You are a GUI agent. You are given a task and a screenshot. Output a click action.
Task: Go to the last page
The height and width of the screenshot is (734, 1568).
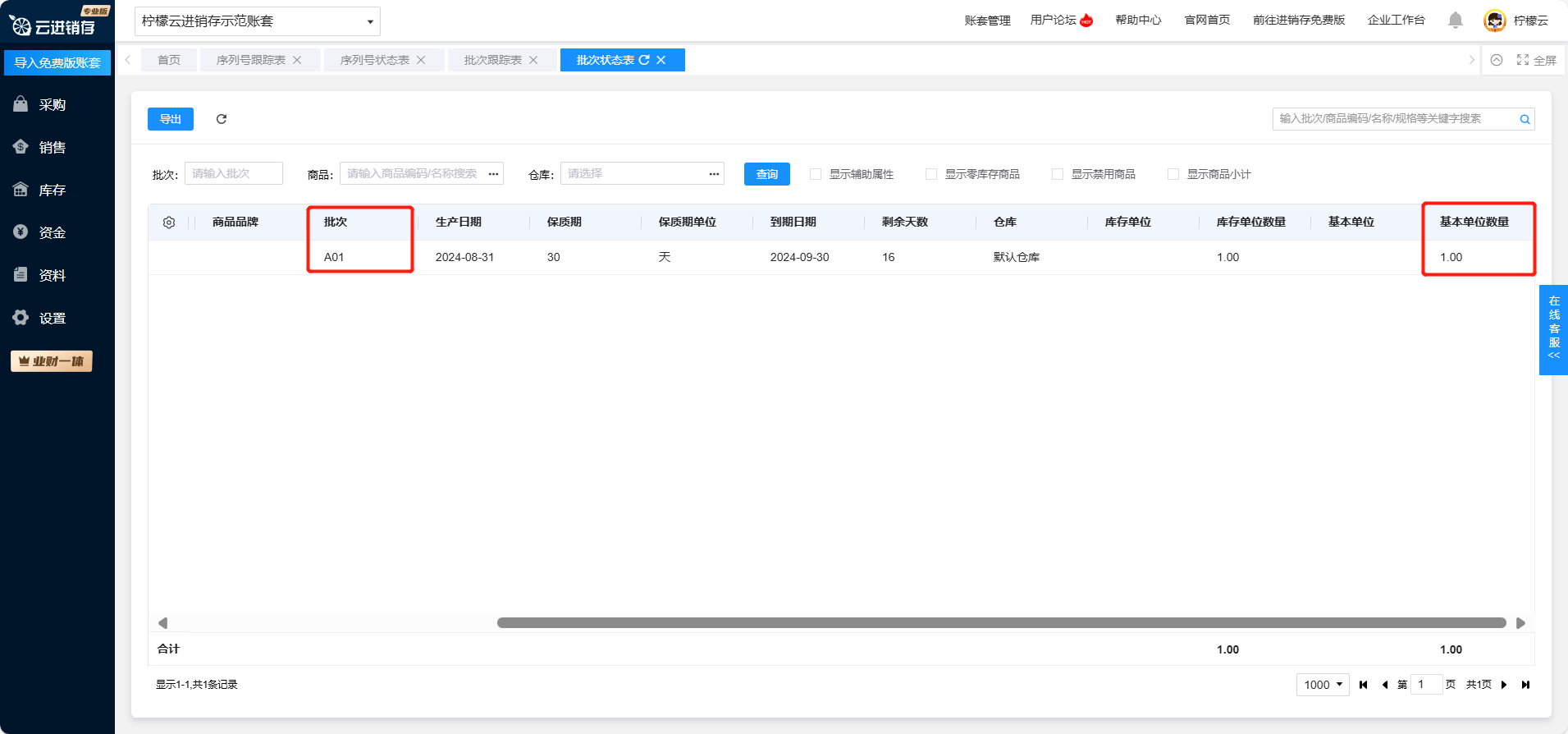(x=1525, y=685)
